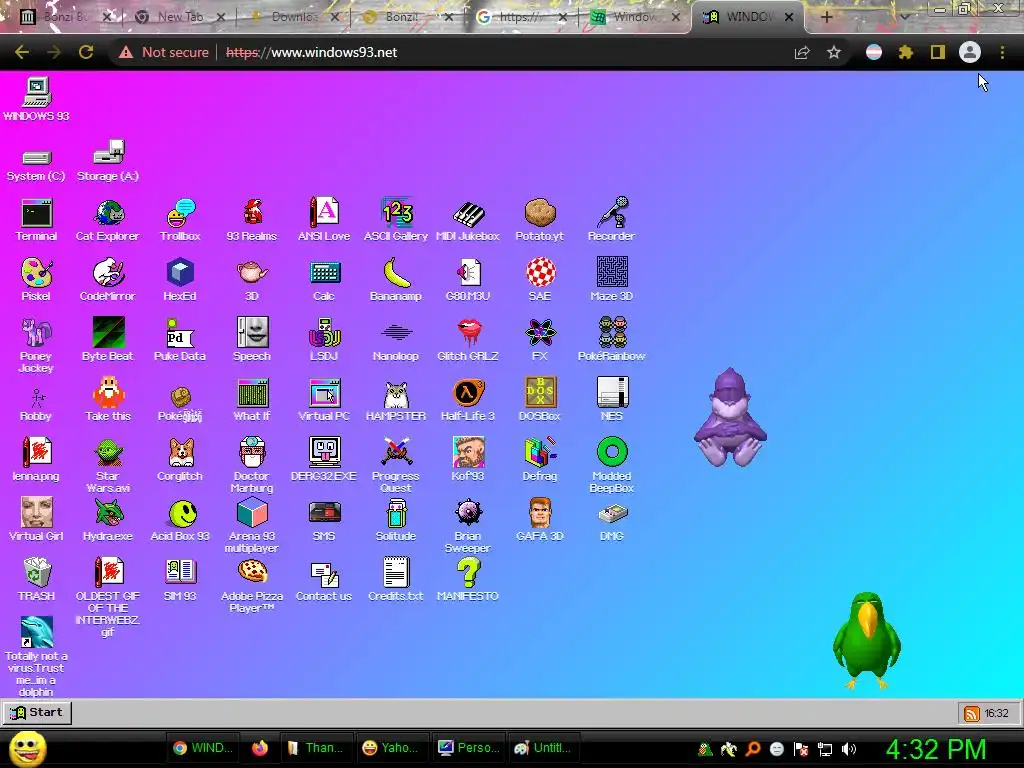Launch MIDI Jukebox icon
Image resolution: width=1024 pixels, height=768 pixels.
tap(468, 219)
